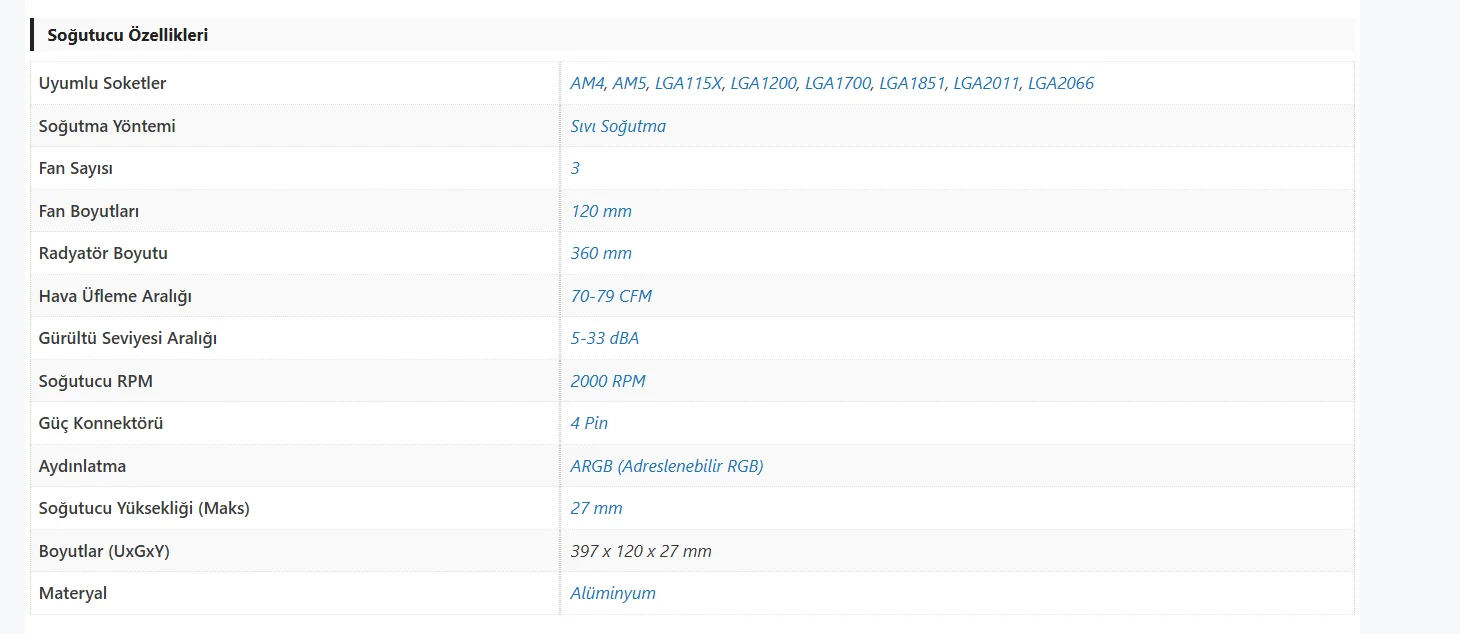Click the LGA115X socket link
The height and width of the screenshot is (634, 1460).
[x=688, y=83]
